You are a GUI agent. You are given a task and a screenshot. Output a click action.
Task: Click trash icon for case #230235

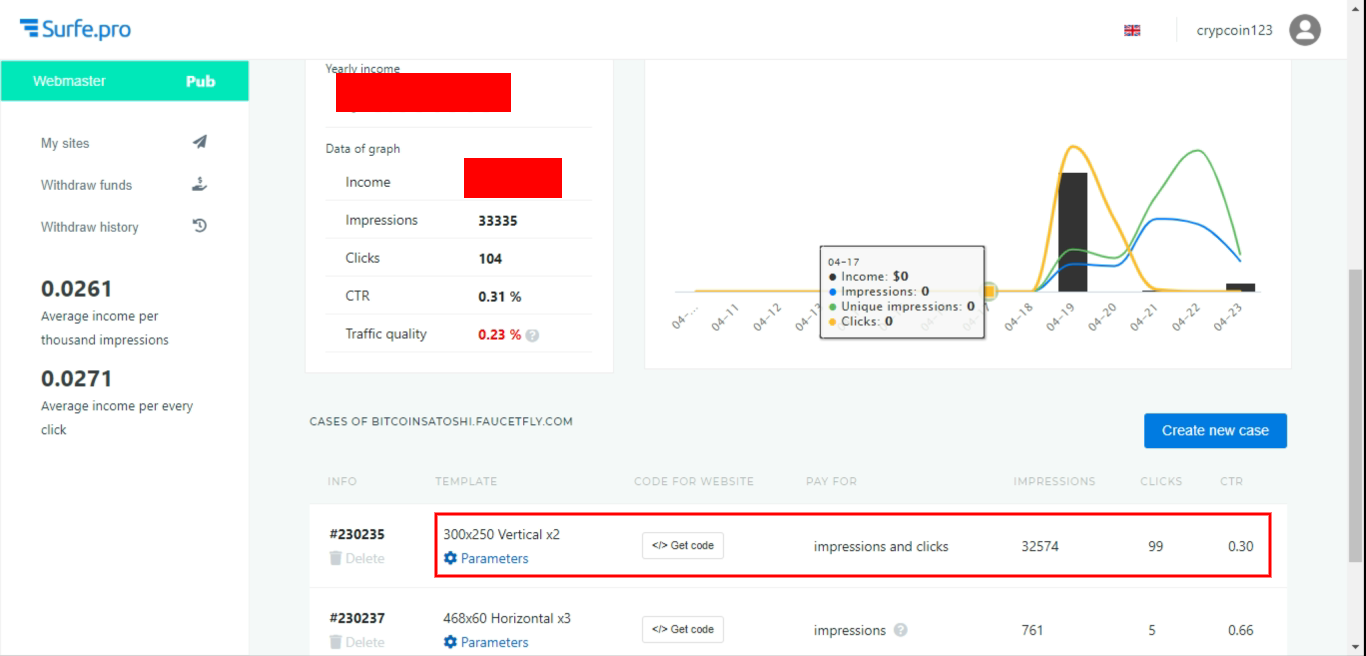click(x=335, y=558)
